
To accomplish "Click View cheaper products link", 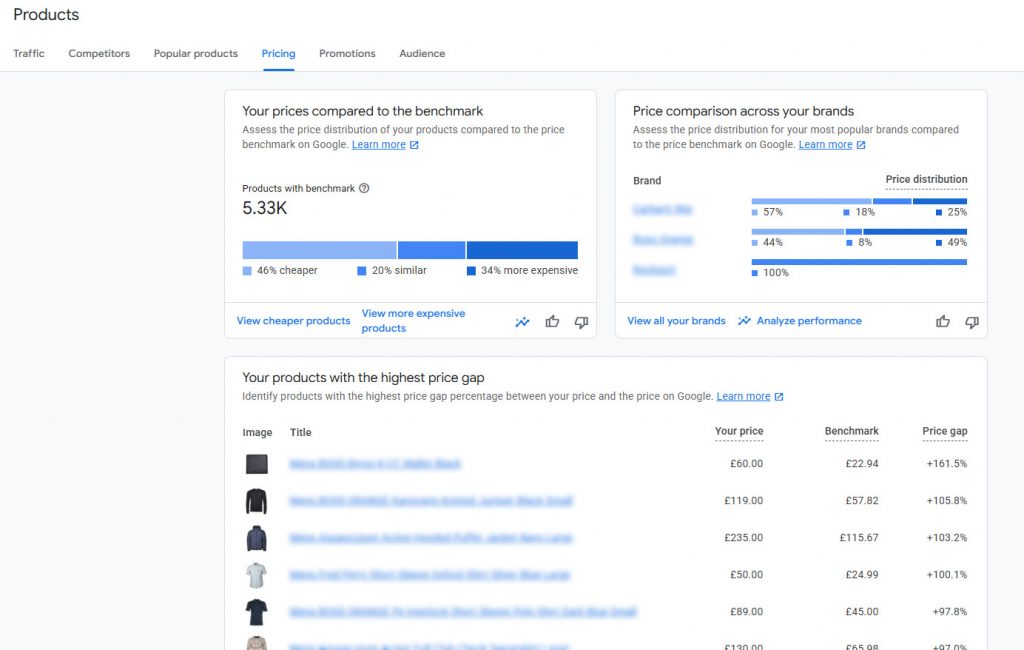I will point(293,321).
